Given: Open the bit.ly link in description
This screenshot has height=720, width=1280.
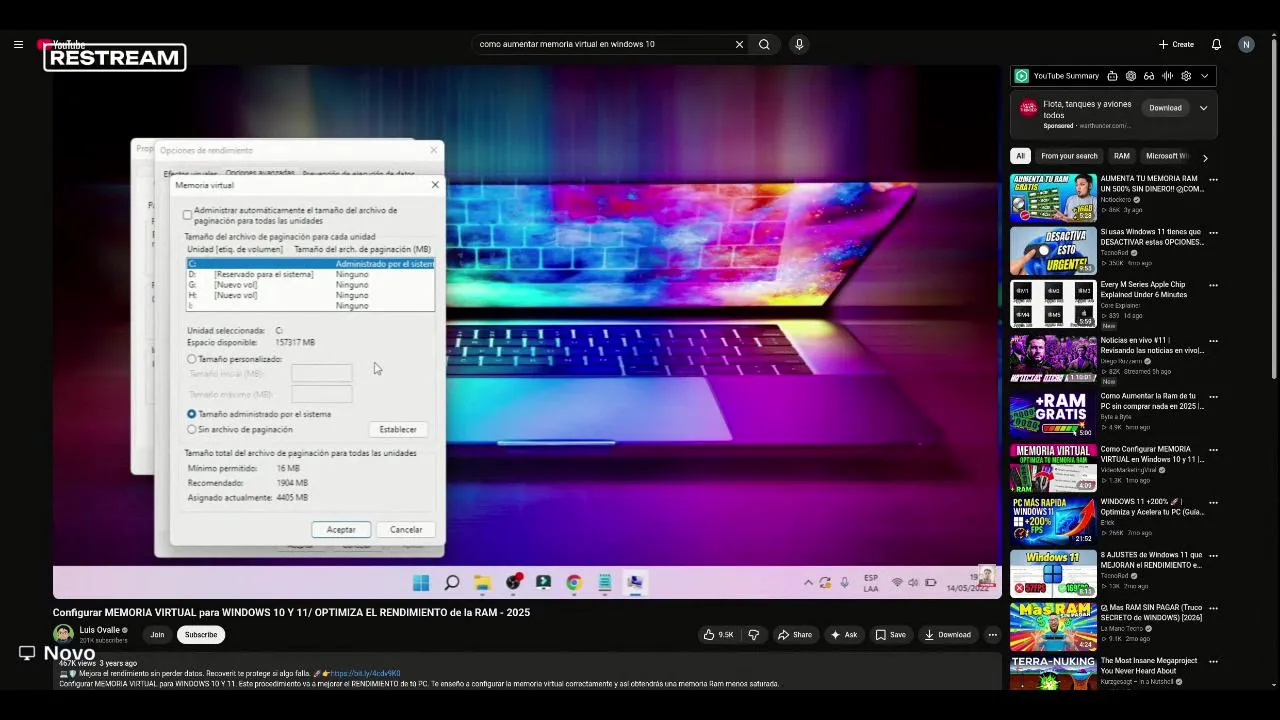Looking at the screenshot, I should (x=365, y=674).
